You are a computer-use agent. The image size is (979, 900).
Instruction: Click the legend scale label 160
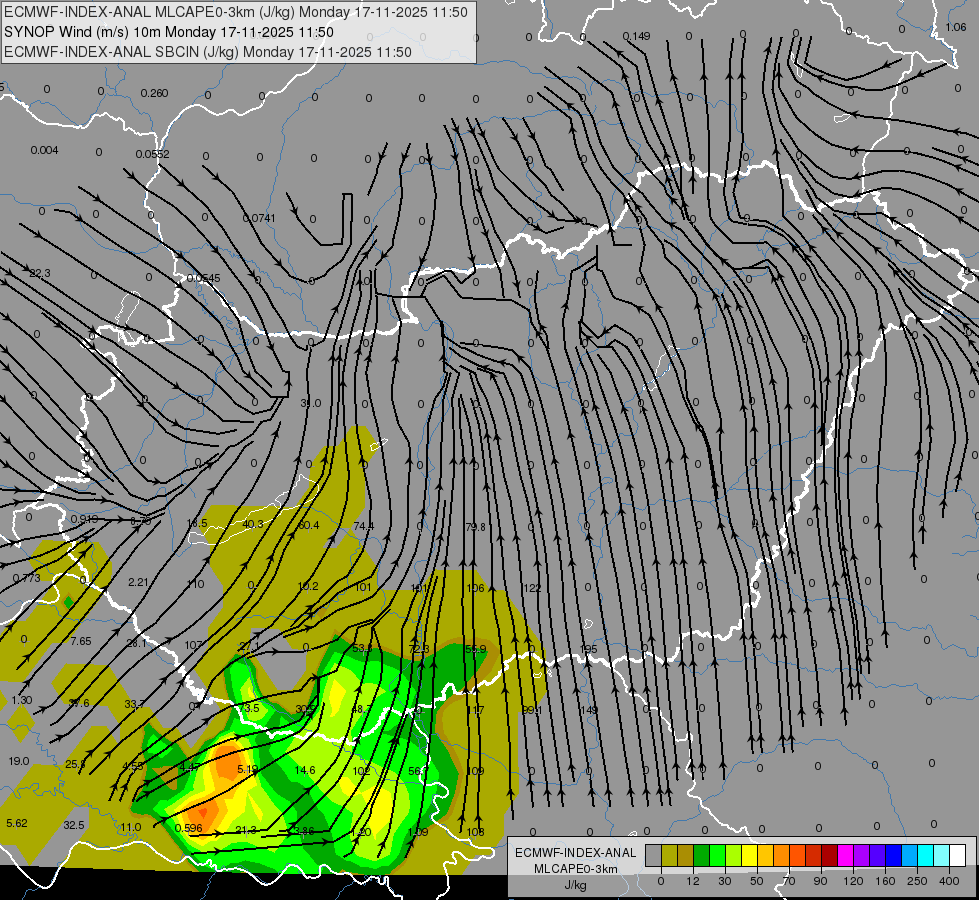point(885,881)
